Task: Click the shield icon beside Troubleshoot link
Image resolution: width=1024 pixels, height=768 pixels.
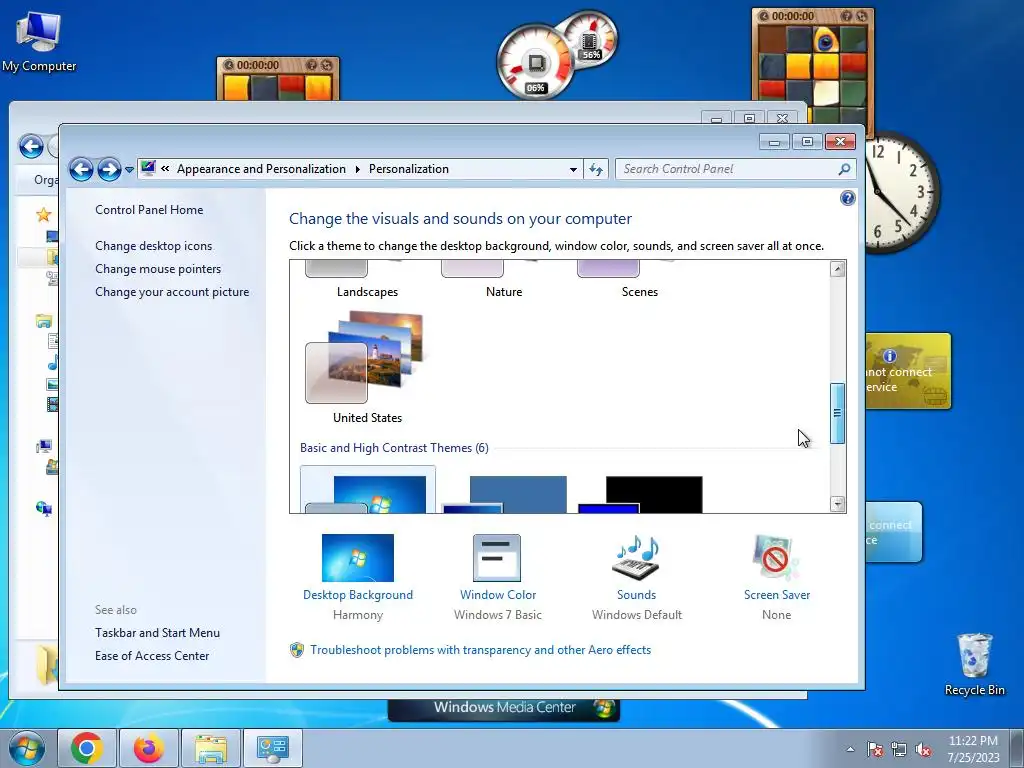Action: pyautogui.click(x=297, y=650)
